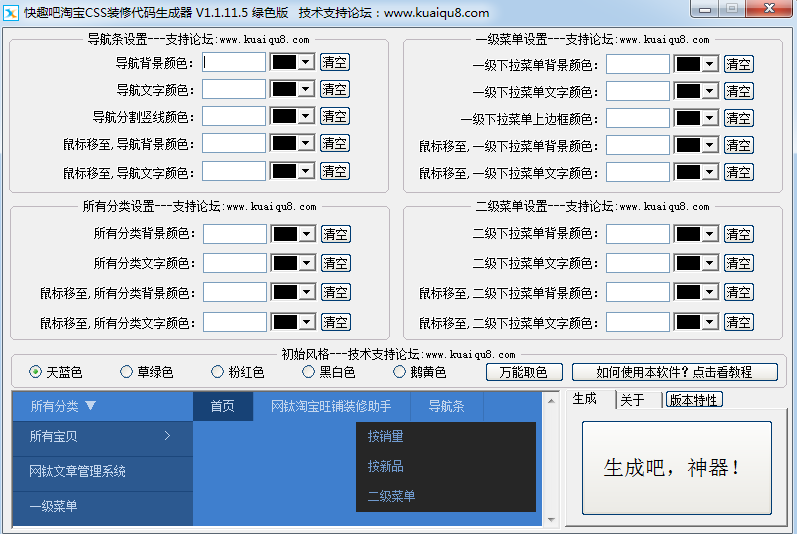
Task: Select the 粉红色 style option
Action: pyautogui.click(x=218, y=372)
